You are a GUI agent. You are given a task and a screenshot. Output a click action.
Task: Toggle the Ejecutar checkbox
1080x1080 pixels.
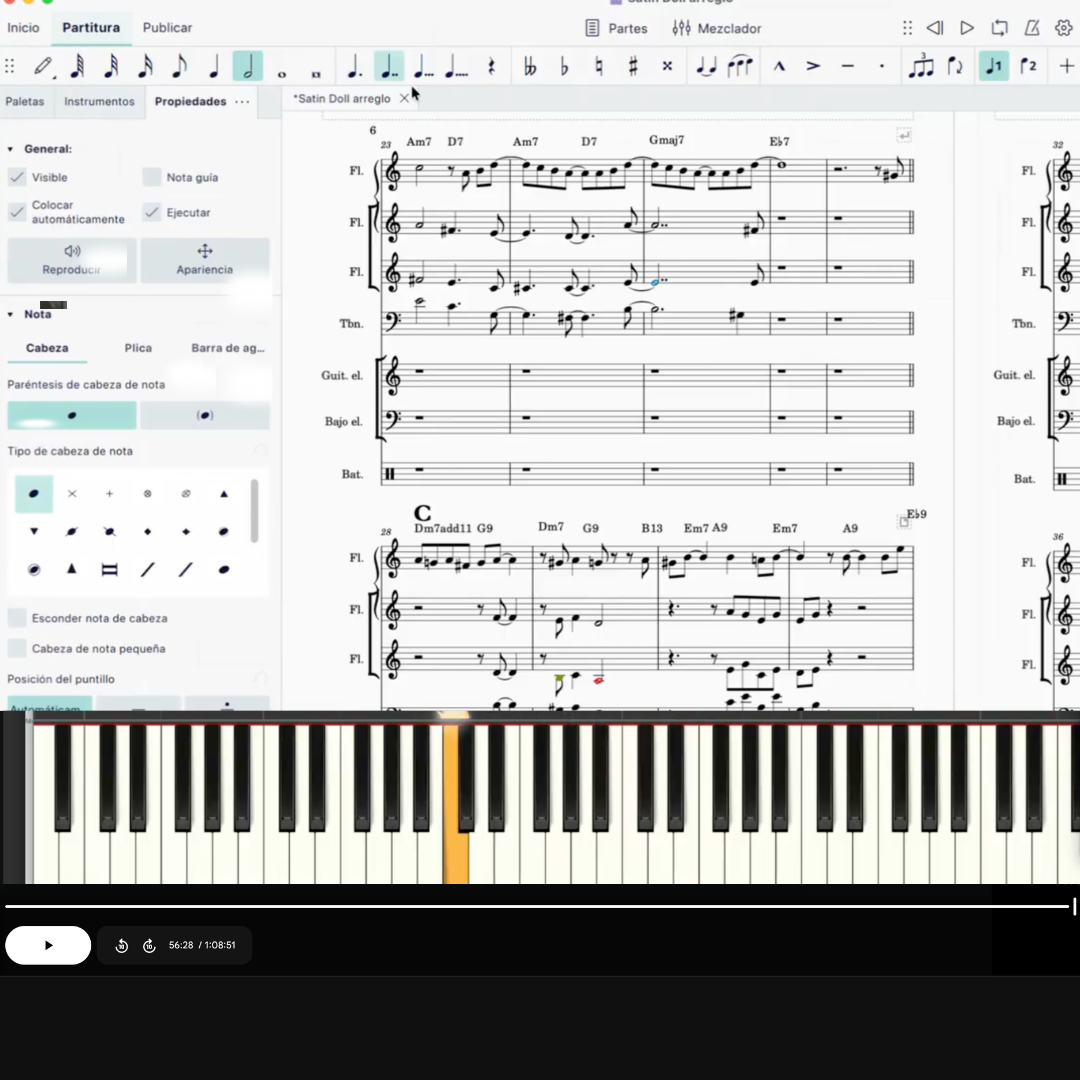(x=152, y=212)
